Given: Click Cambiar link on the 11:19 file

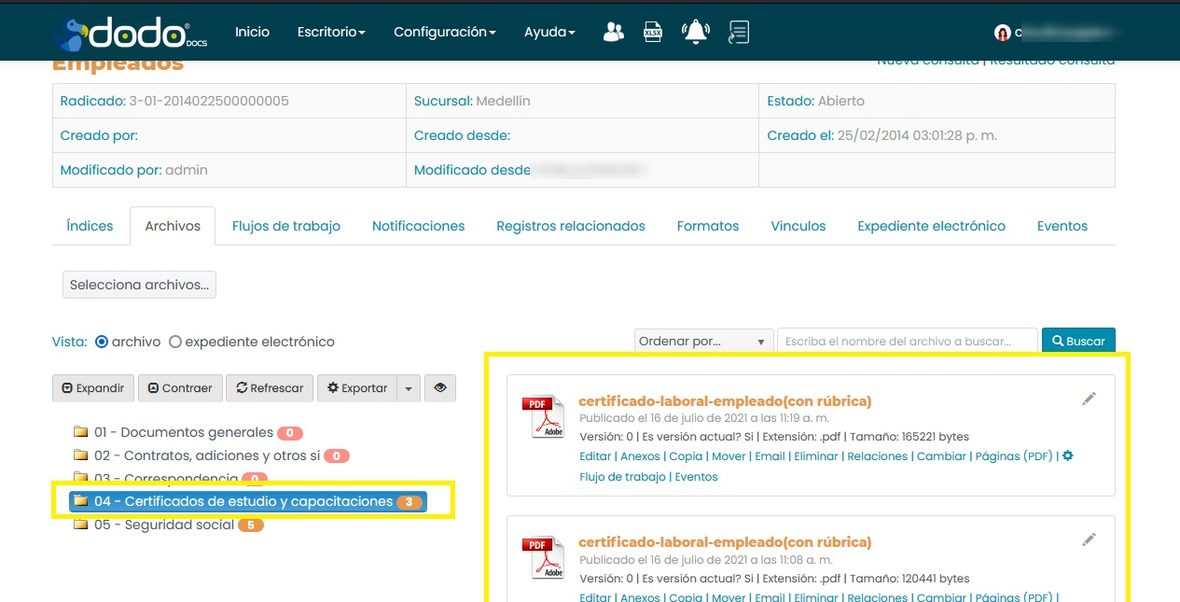Looking at the screenshot, I should [x=941, y=456].
